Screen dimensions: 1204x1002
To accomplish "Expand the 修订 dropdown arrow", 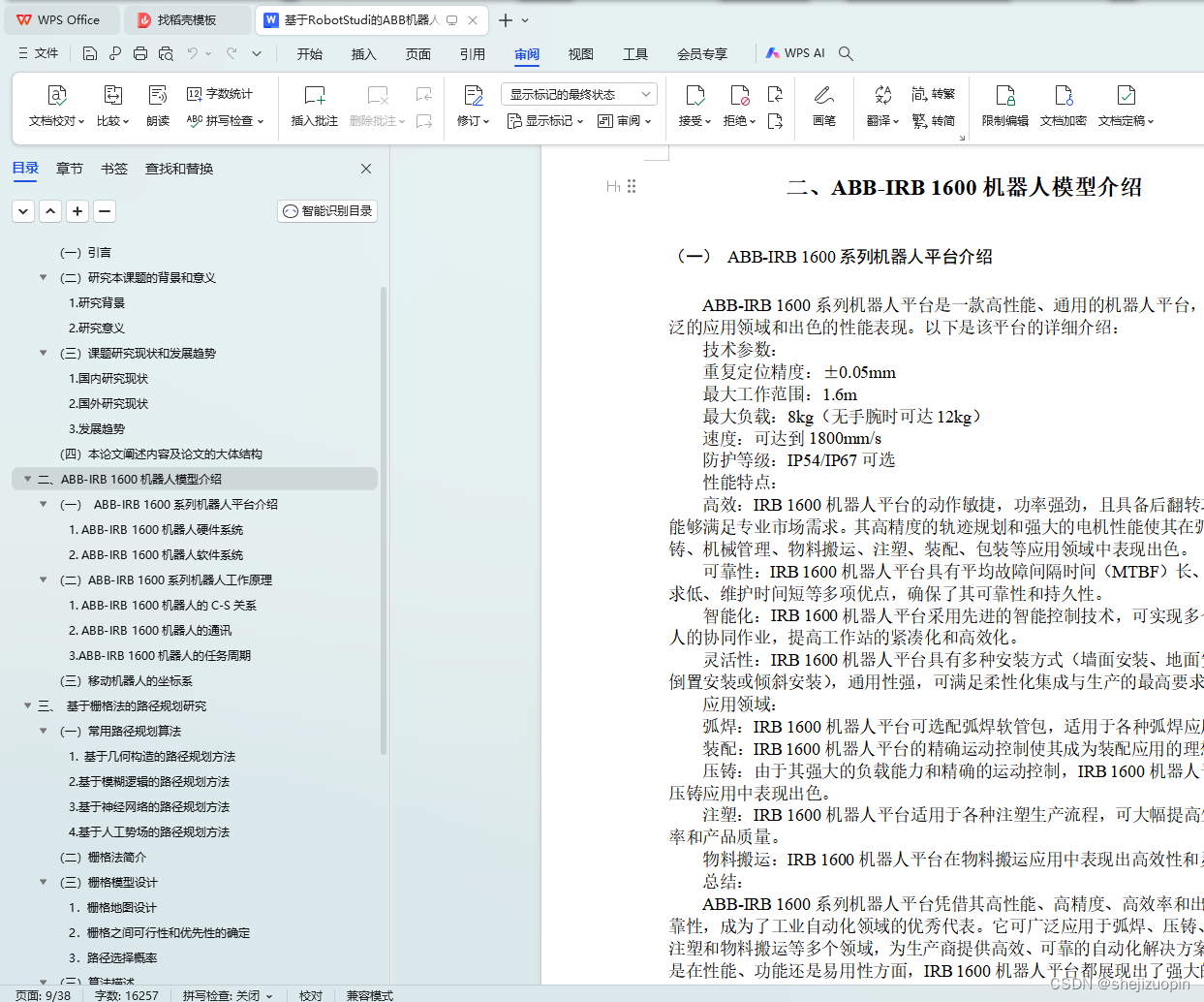I will [x=486, y=121].
